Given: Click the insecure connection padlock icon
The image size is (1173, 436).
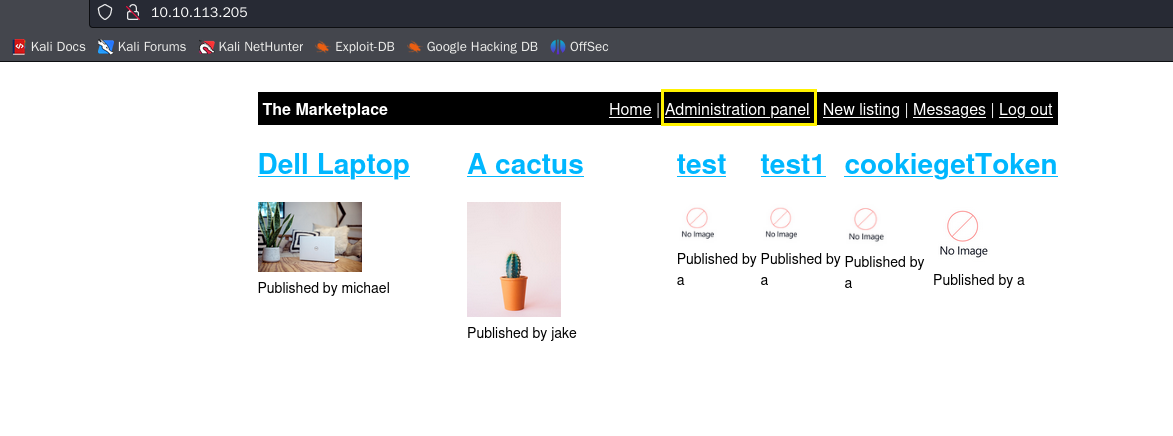Looking at the screenshot, I should coord(132,13).
